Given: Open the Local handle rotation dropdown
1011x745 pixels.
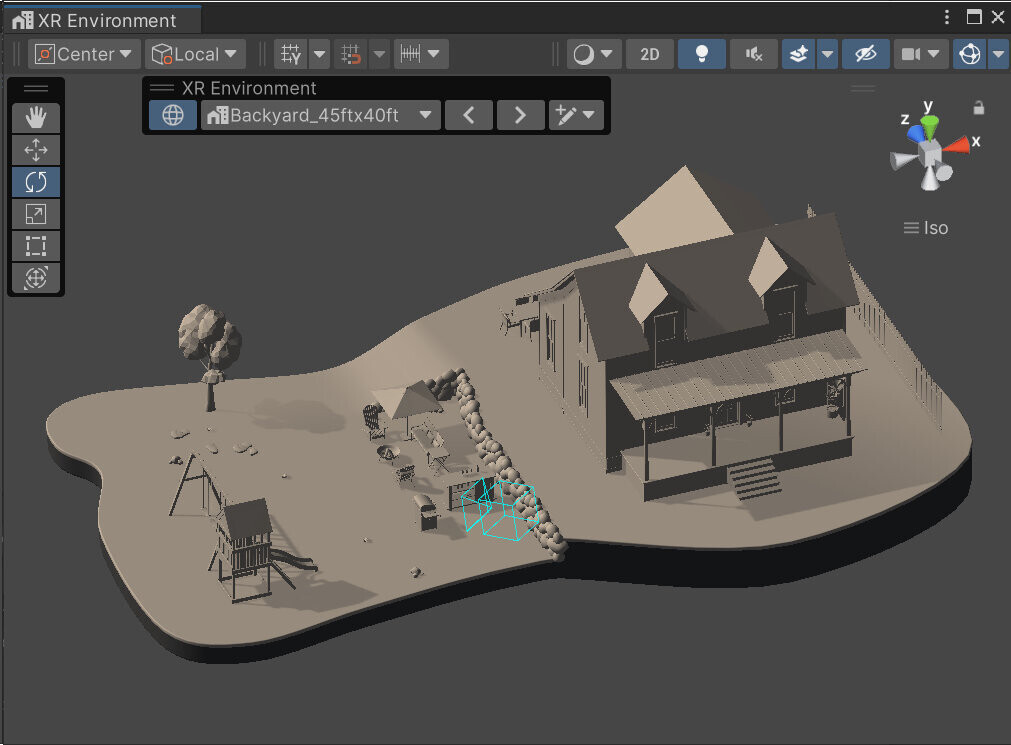Looking at the screenshot, I should tap(195, 54).
